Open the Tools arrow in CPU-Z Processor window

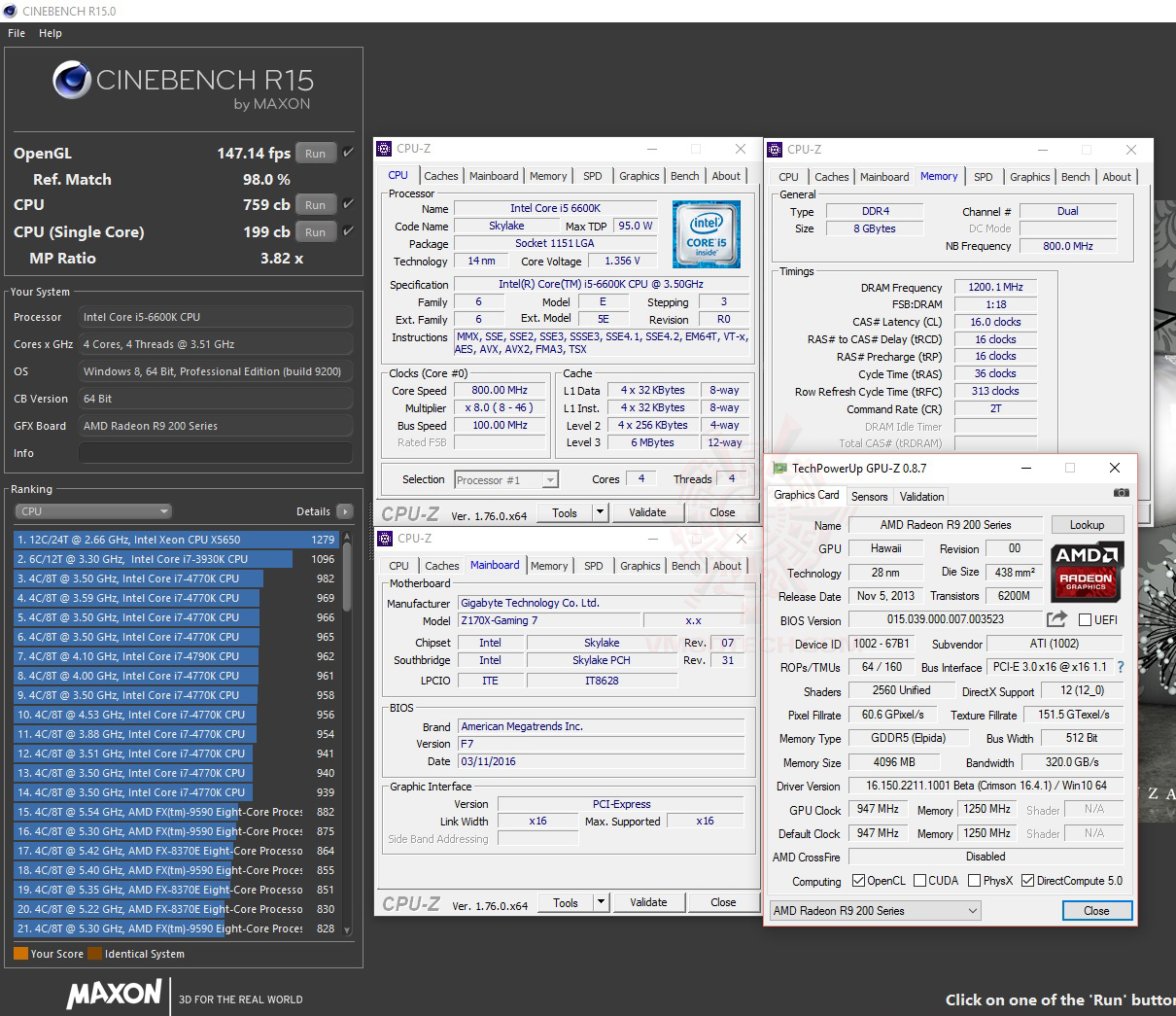[600, 512]
